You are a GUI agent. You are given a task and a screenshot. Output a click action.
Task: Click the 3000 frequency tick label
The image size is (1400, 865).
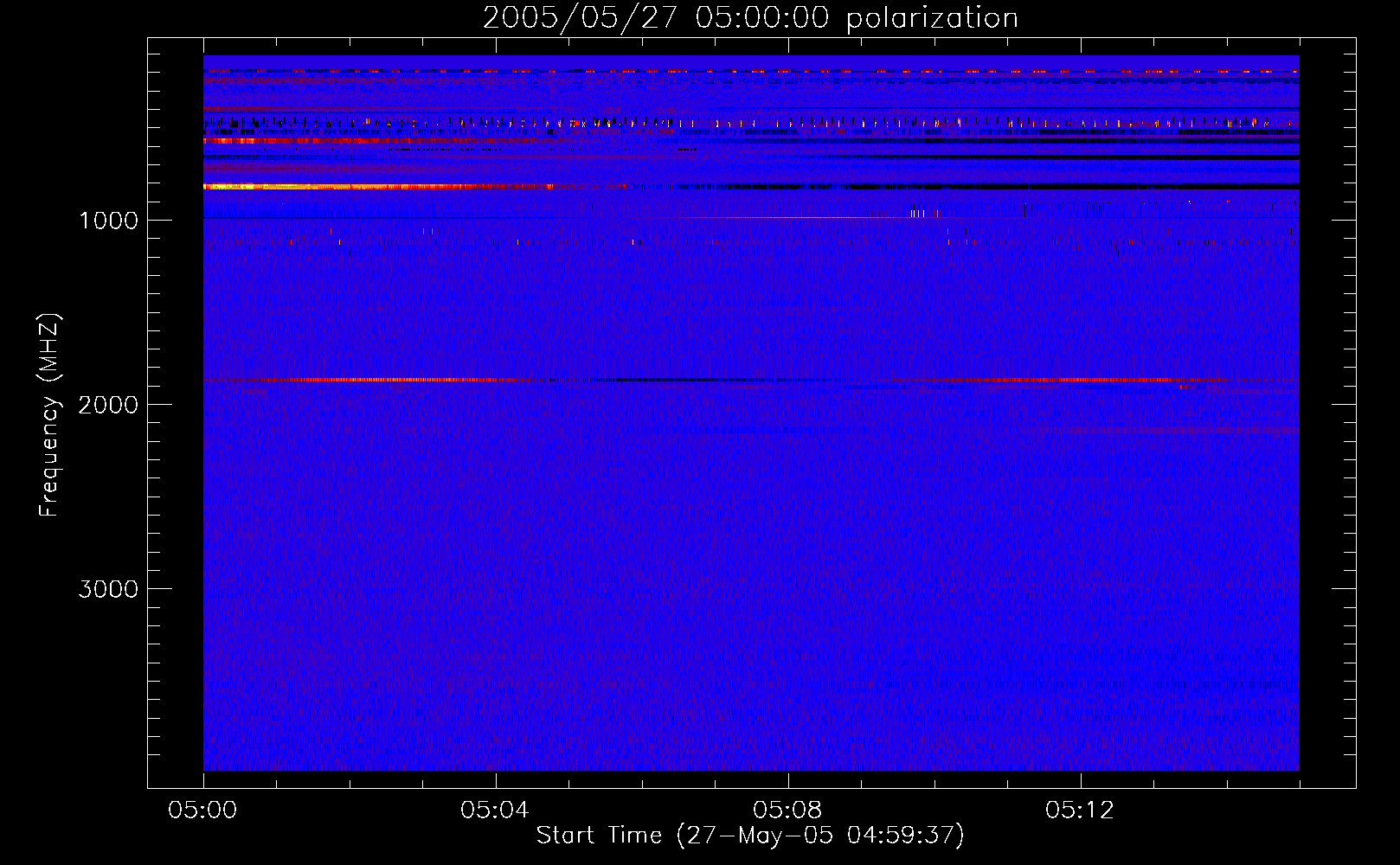(x=108, y=589)
